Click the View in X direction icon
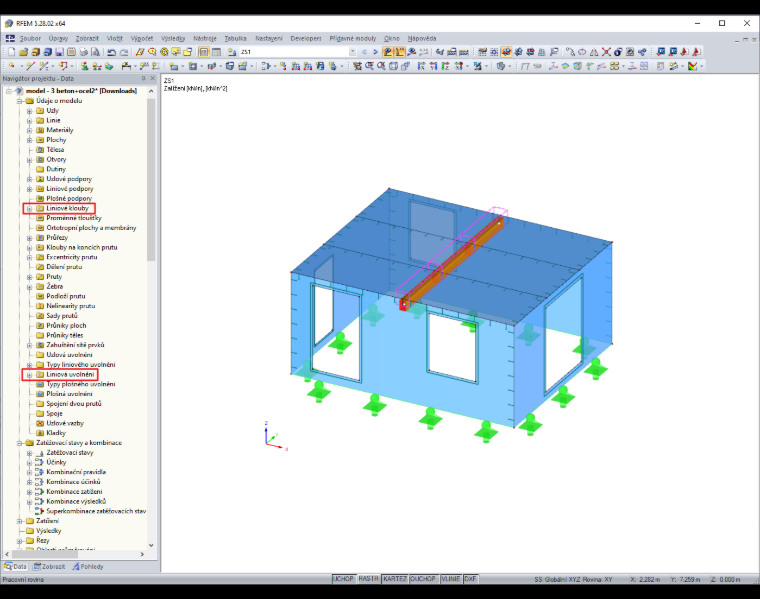760x599 pixels. tap(421, 66)
